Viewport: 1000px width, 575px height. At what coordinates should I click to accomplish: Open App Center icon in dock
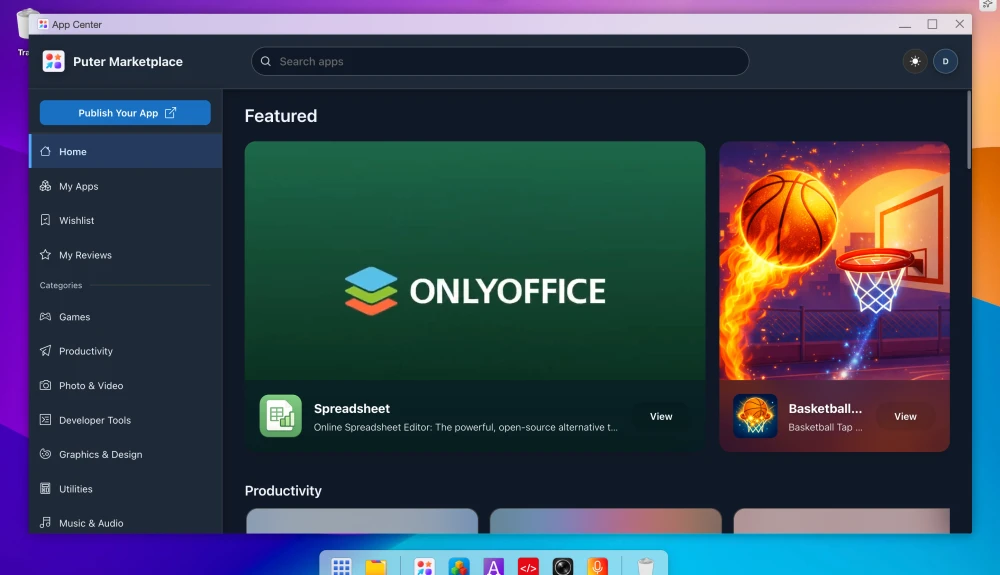(424, 566)
